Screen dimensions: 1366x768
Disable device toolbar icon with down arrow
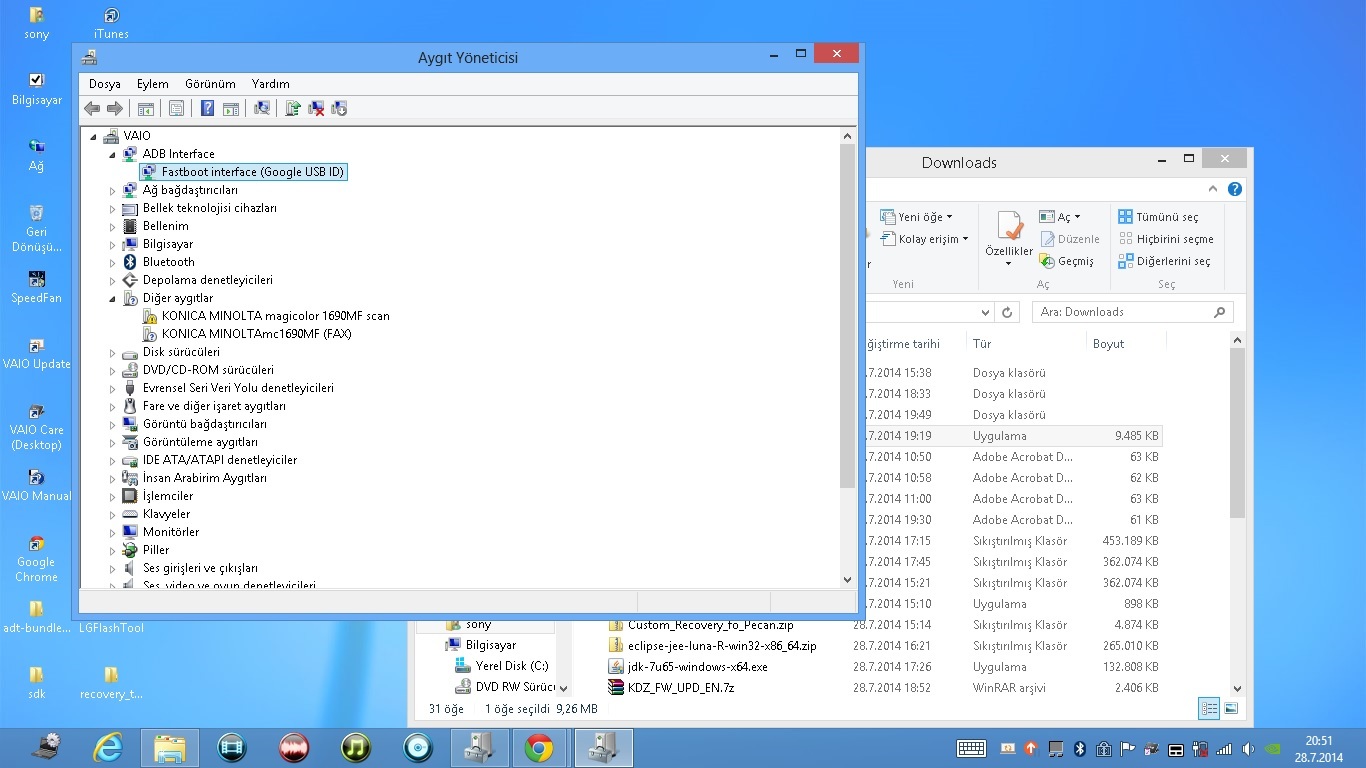coord(339,108)
